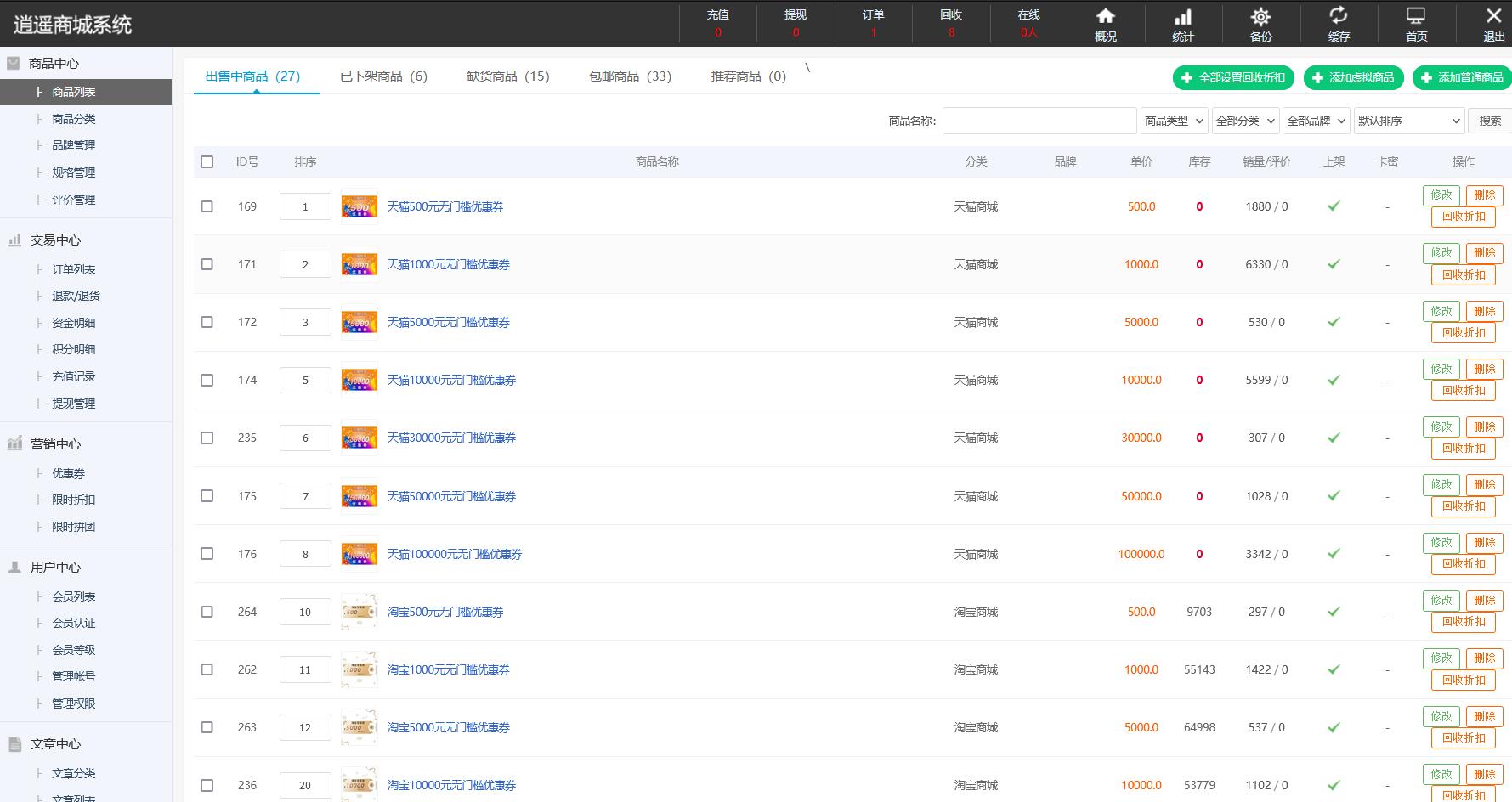The image size is (1512, 802).
Task: Check the box for product ID 169
Action: (x=207, y=206)
